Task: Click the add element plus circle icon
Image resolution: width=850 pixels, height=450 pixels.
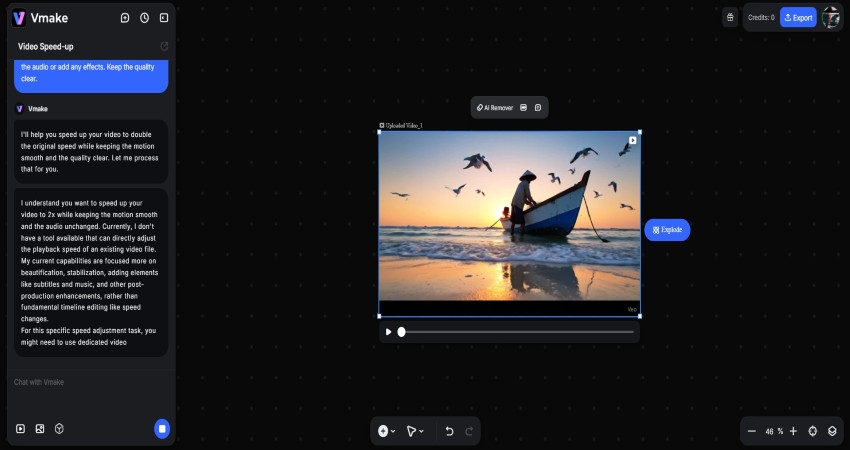Action: pos(383,431)
